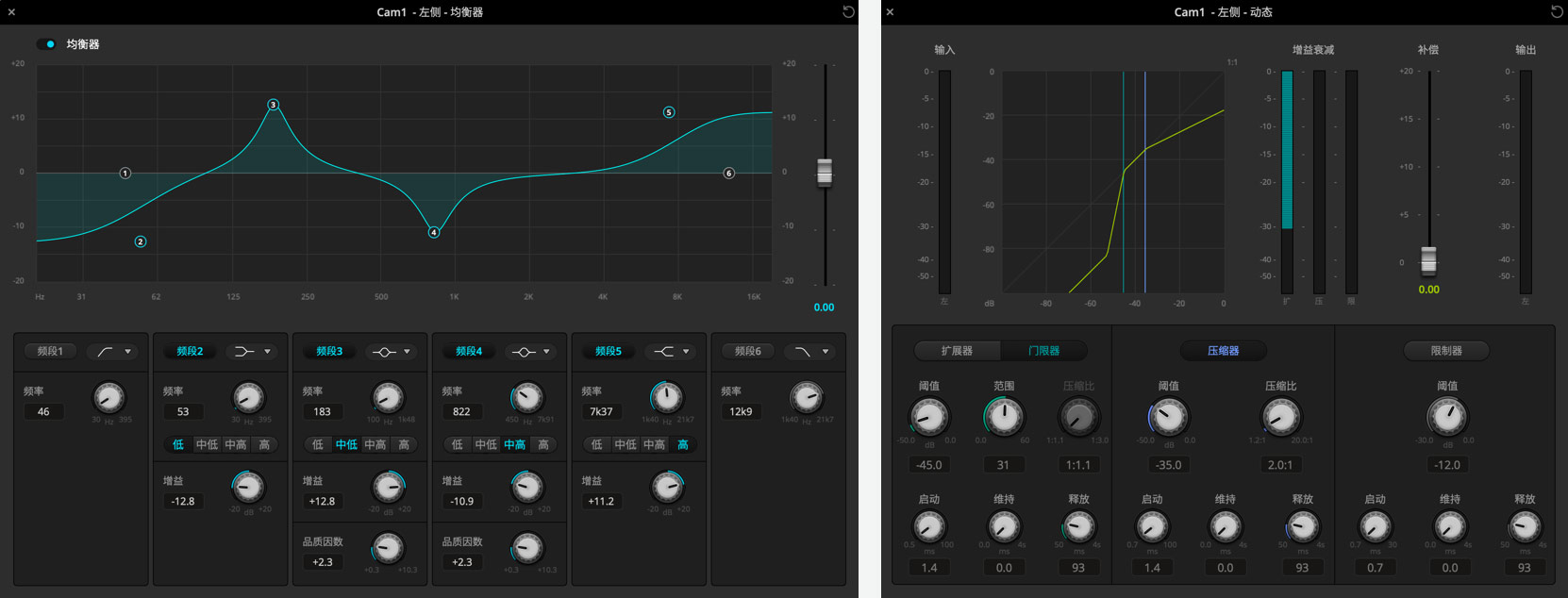
Task: Edit the limiter threshold field showing -12.0
Action: [1447, 465]
